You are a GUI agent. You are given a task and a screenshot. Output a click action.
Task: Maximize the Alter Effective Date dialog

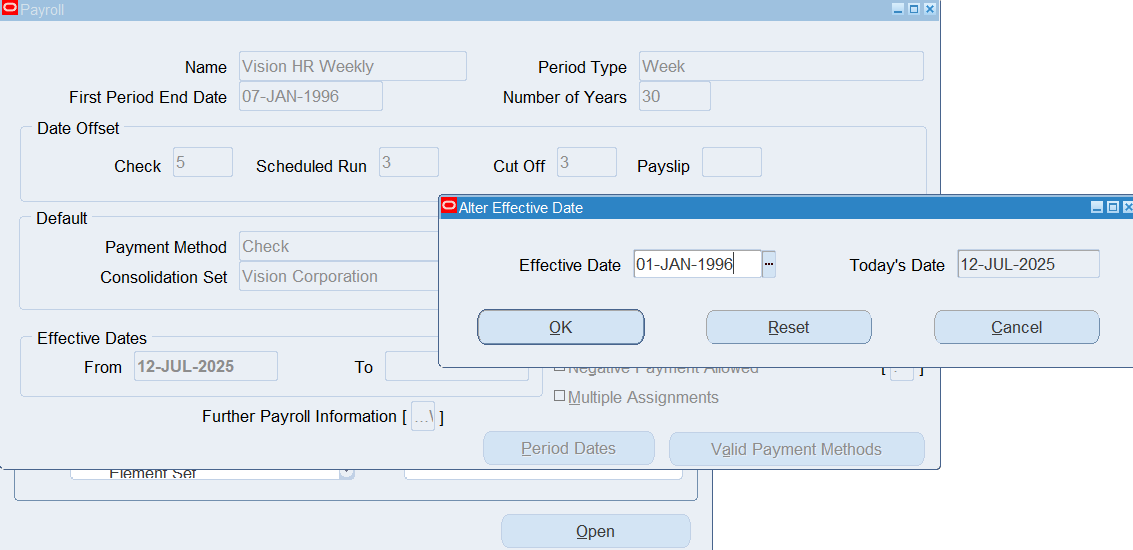pos(1112,207)
